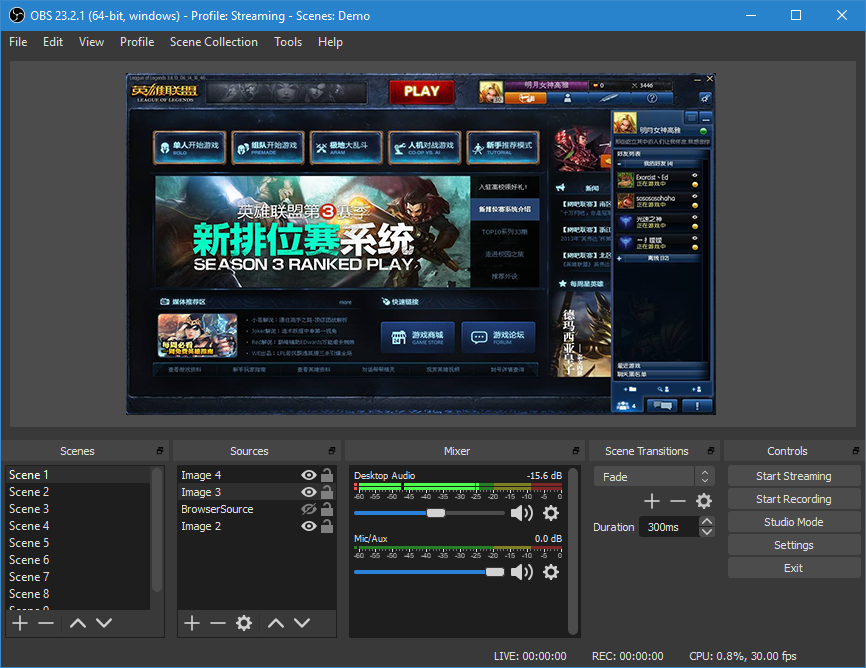The height and width of the screenshot is (668, 866).
Task: Move scene up in Scenes list
Action: (78, 623)
